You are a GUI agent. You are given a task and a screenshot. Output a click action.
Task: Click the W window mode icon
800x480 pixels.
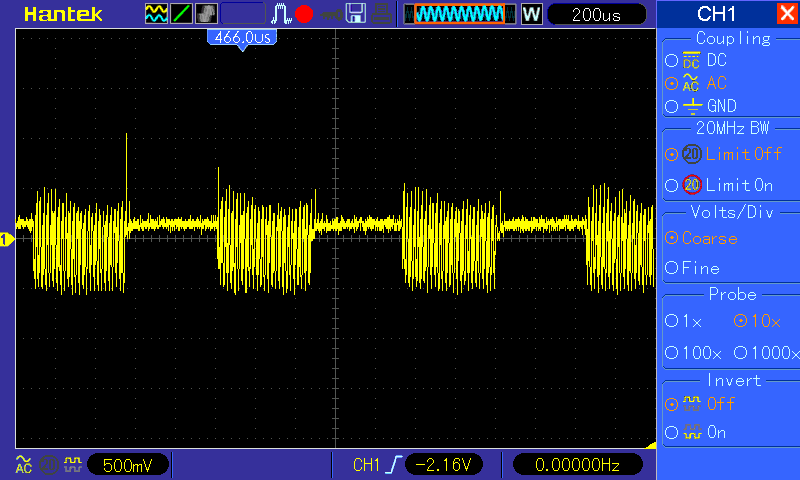tap(531, 14)
